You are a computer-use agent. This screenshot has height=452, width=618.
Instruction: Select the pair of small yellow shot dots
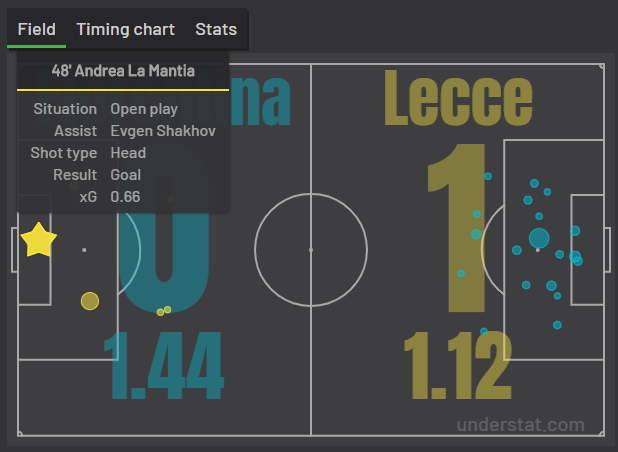click(164, 311)
